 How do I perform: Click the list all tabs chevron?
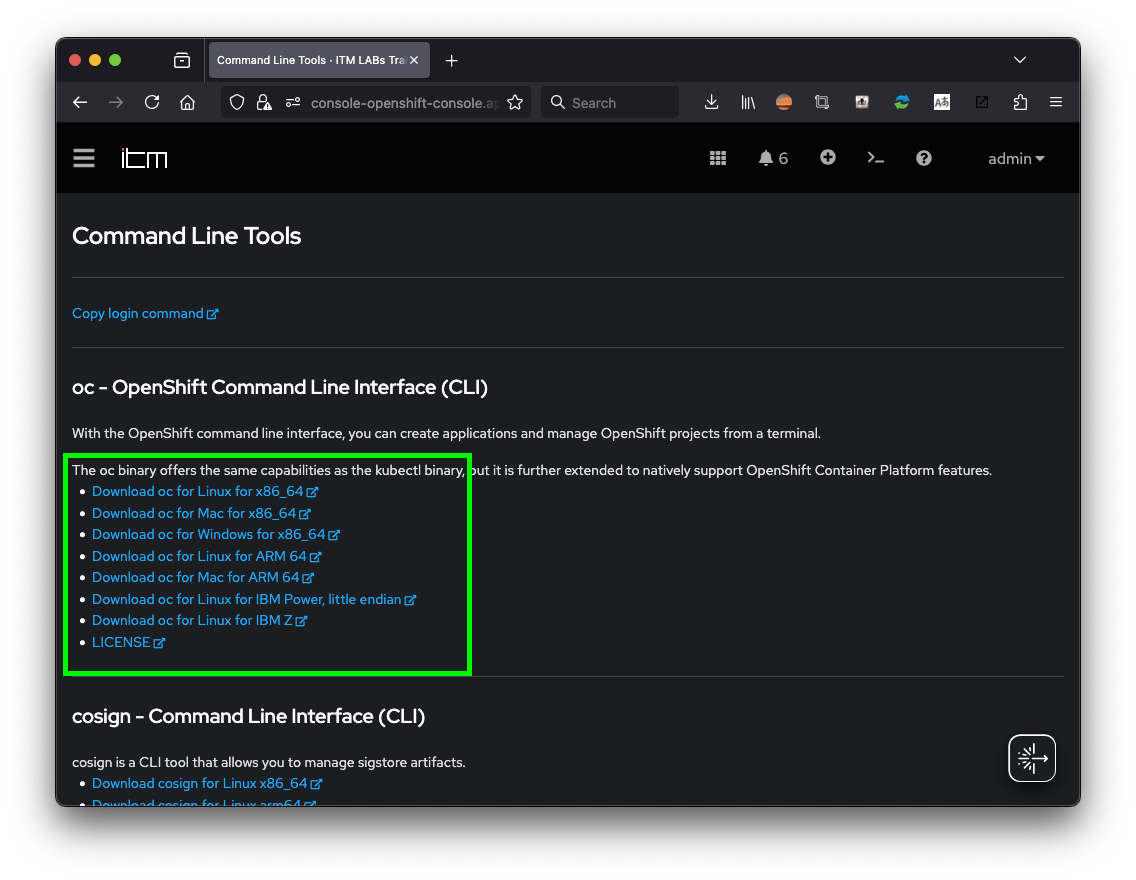(1019, 59)
